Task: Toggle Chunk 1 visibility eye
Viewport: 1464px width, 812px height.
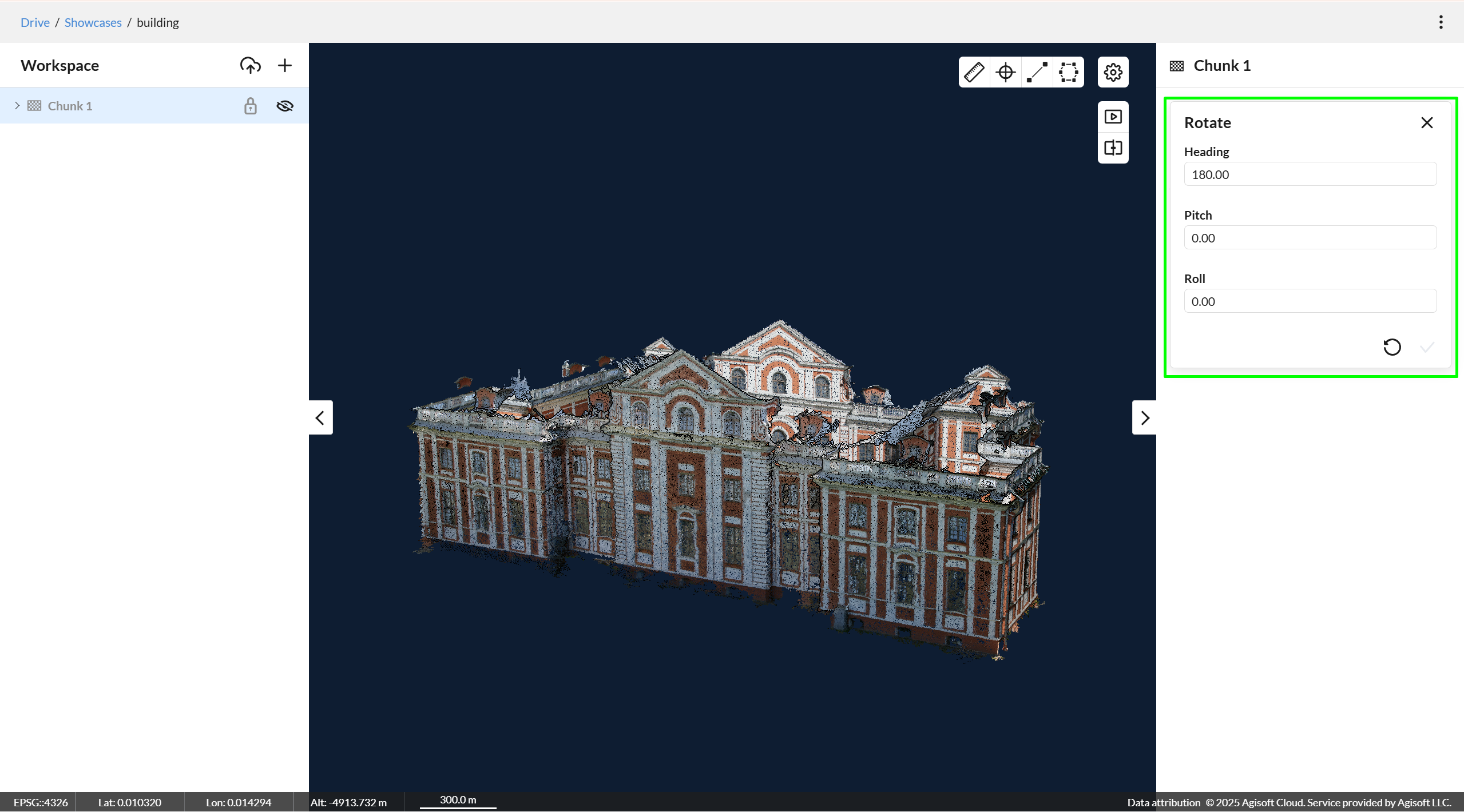Action: tap(284, 106)
